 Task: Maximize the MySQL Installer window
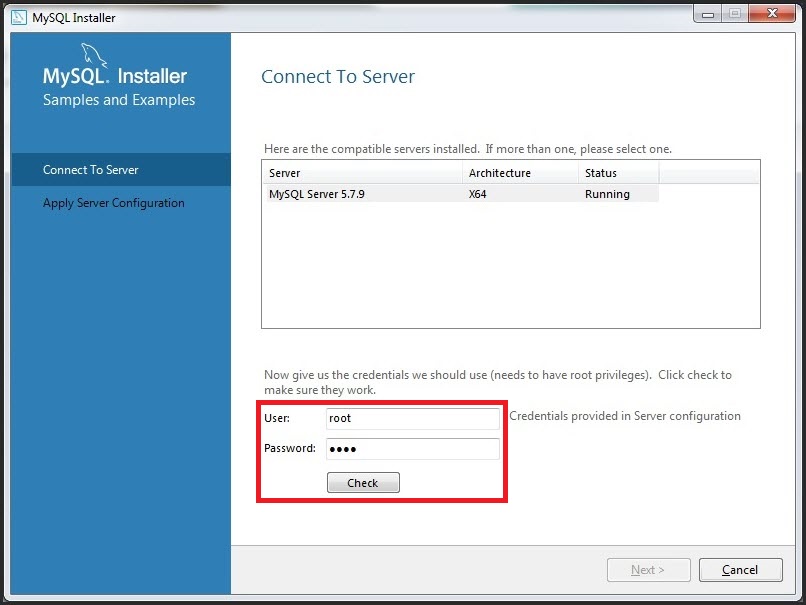coord(735,14)
